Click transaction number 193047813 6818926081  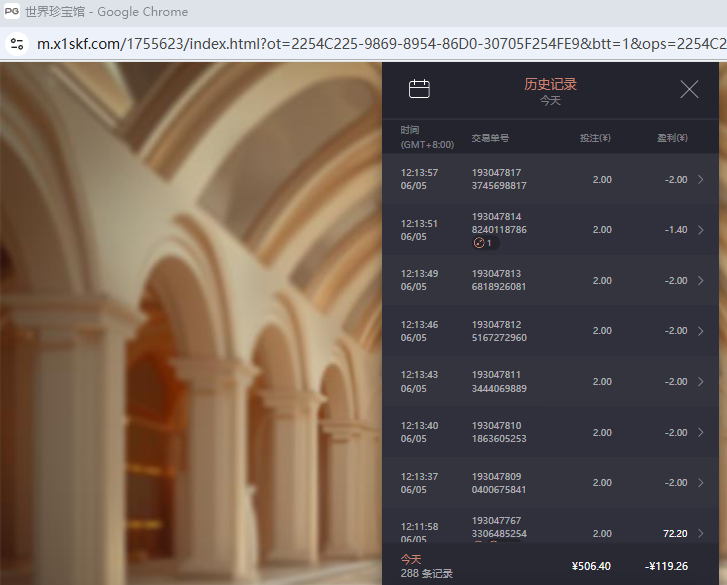pos(499,280)
